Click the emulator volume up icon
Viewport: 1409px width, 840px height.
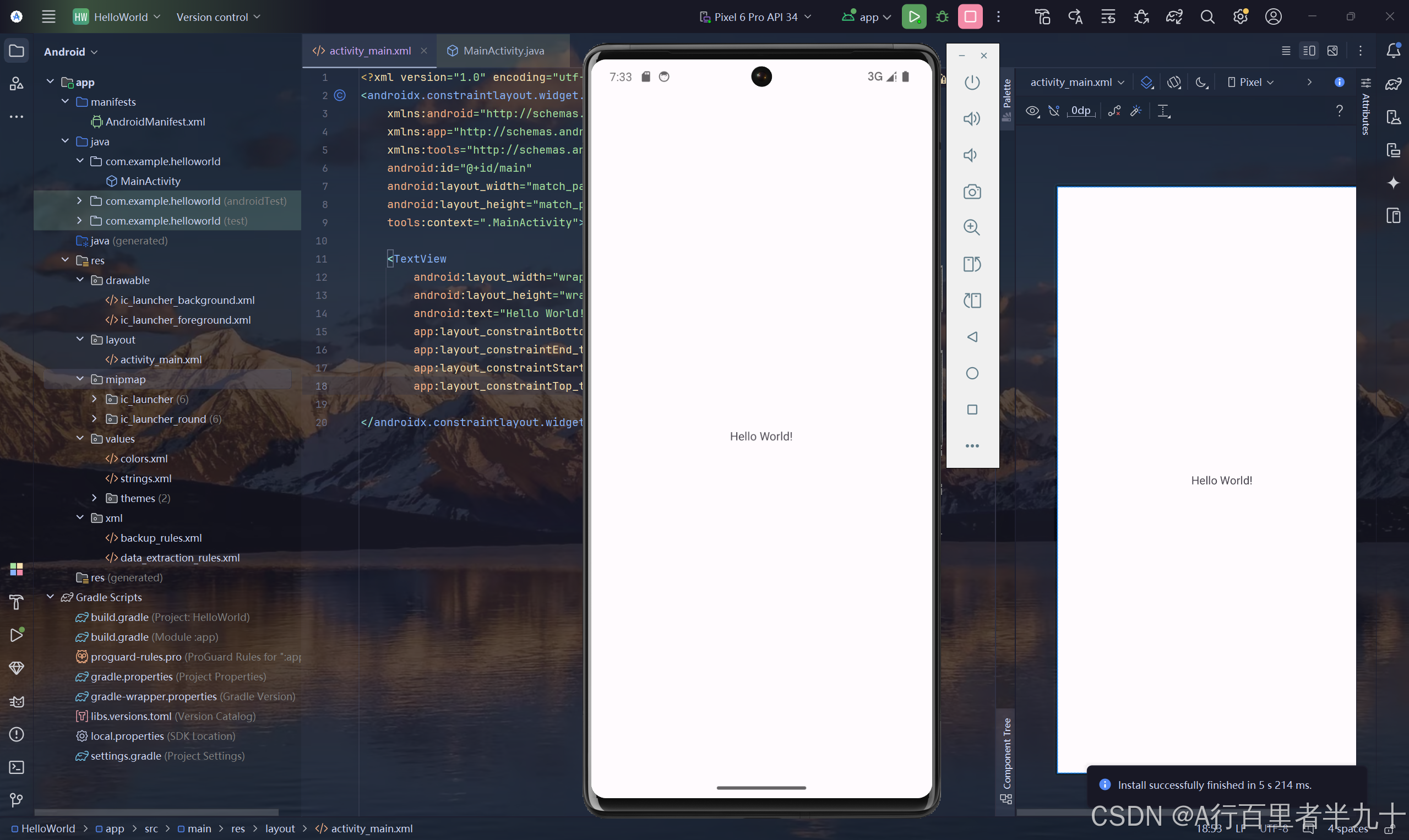[x=972, y=119]
